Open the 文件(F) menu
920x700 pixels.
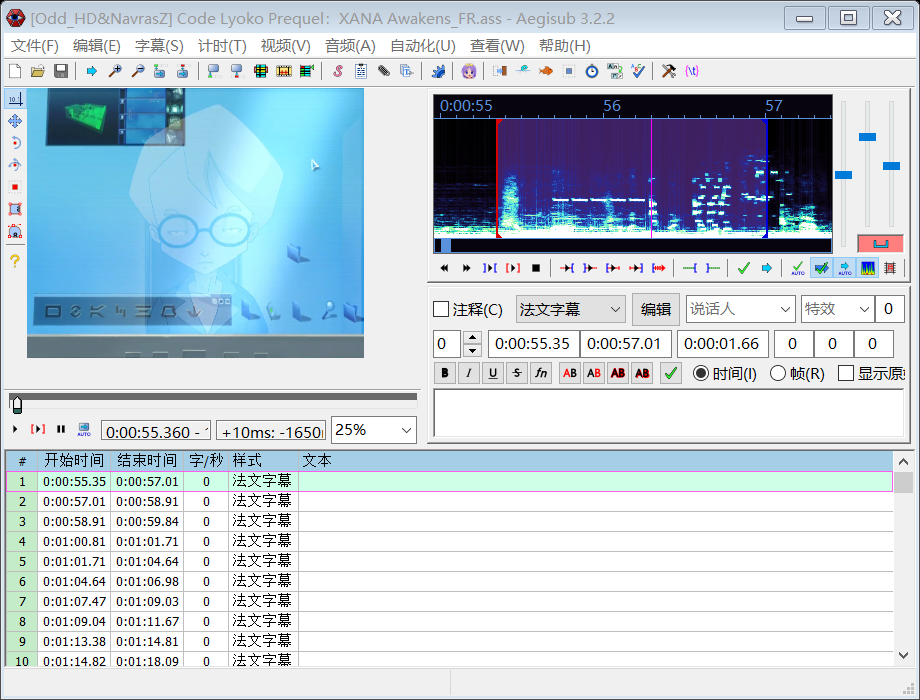coord(35,46)
